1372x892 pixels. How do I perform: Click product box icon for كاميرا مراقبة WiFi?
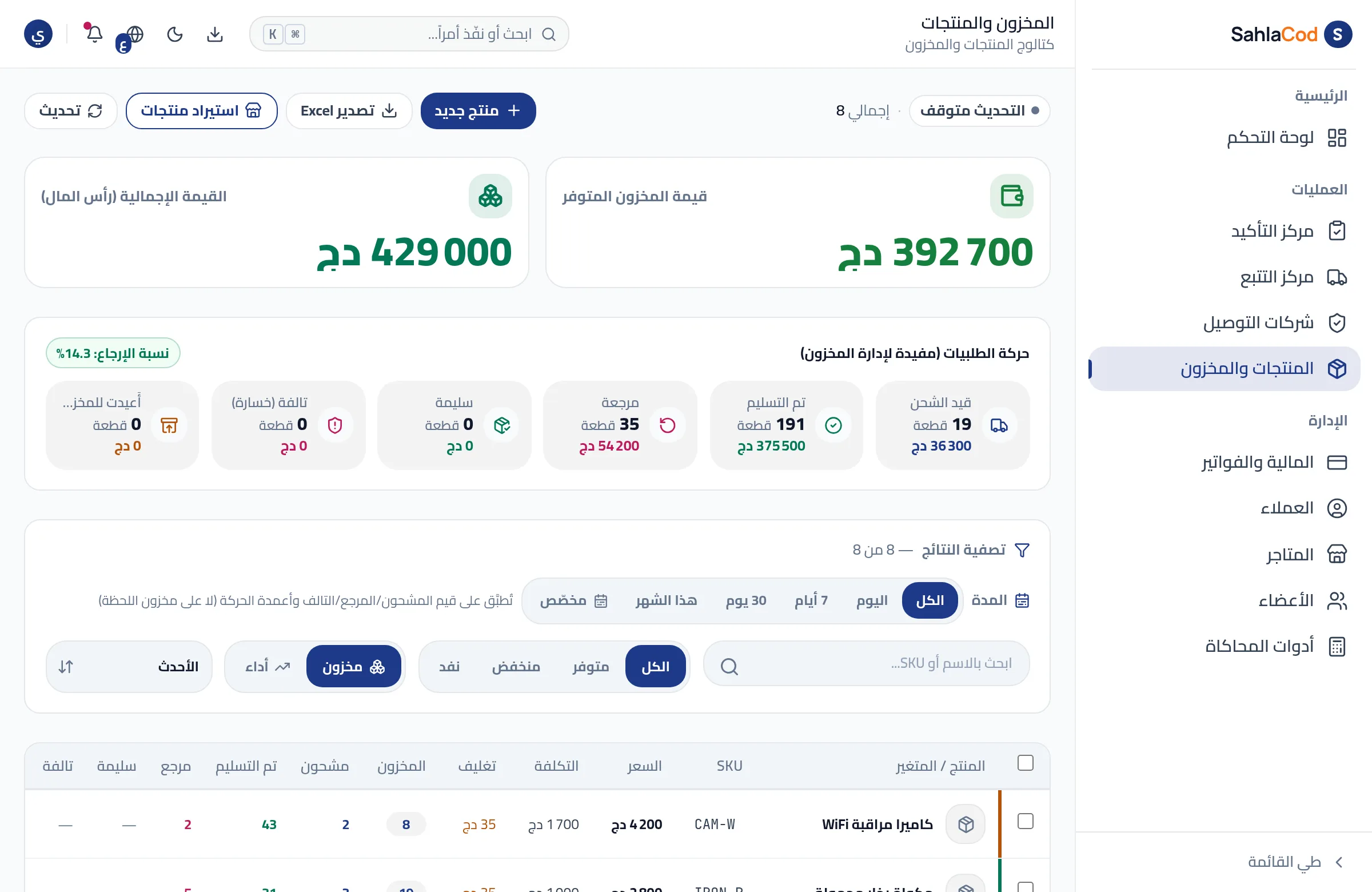click(966, 824)
